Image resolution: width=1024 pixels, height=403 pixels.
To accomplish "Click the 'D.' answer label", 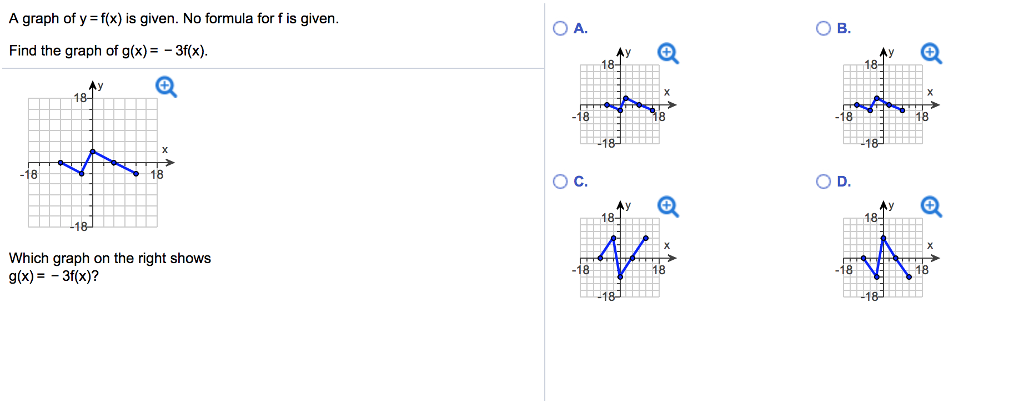I will [x=844, y=182].
